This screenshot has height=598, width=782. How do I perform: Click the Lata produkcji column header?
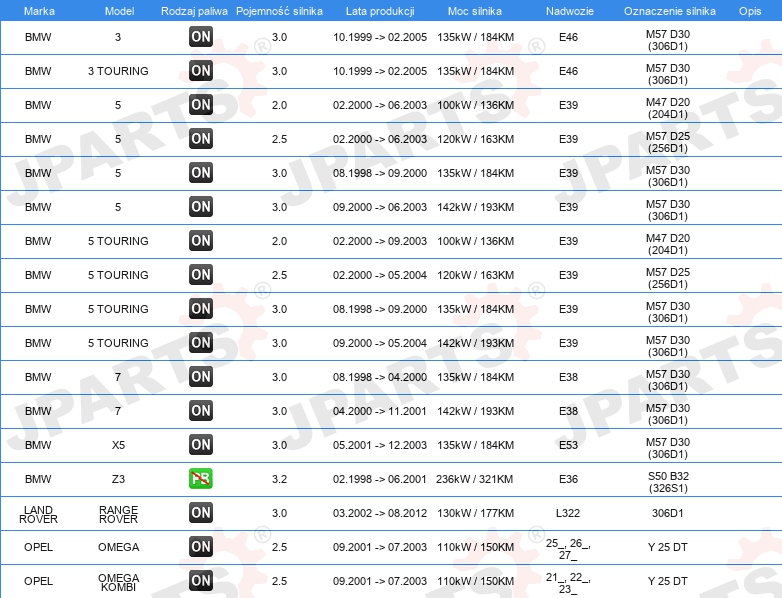[x=380, y=11]
